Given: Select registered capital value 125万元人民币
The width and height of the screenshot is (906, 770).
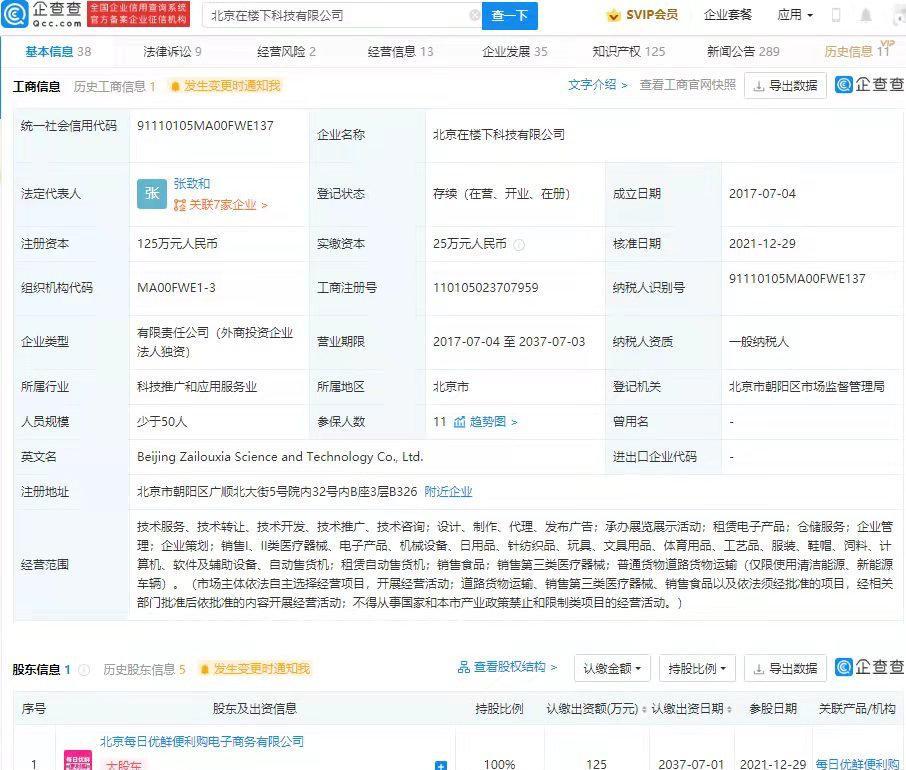Looking at the screenshot, I should tap(177, 244).
